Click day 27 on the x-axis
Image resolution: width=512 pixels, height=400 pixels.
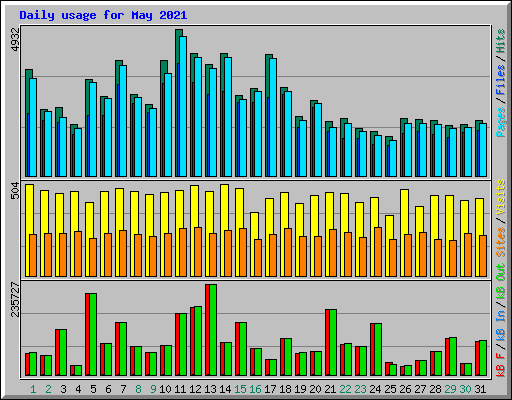(420, 389)
